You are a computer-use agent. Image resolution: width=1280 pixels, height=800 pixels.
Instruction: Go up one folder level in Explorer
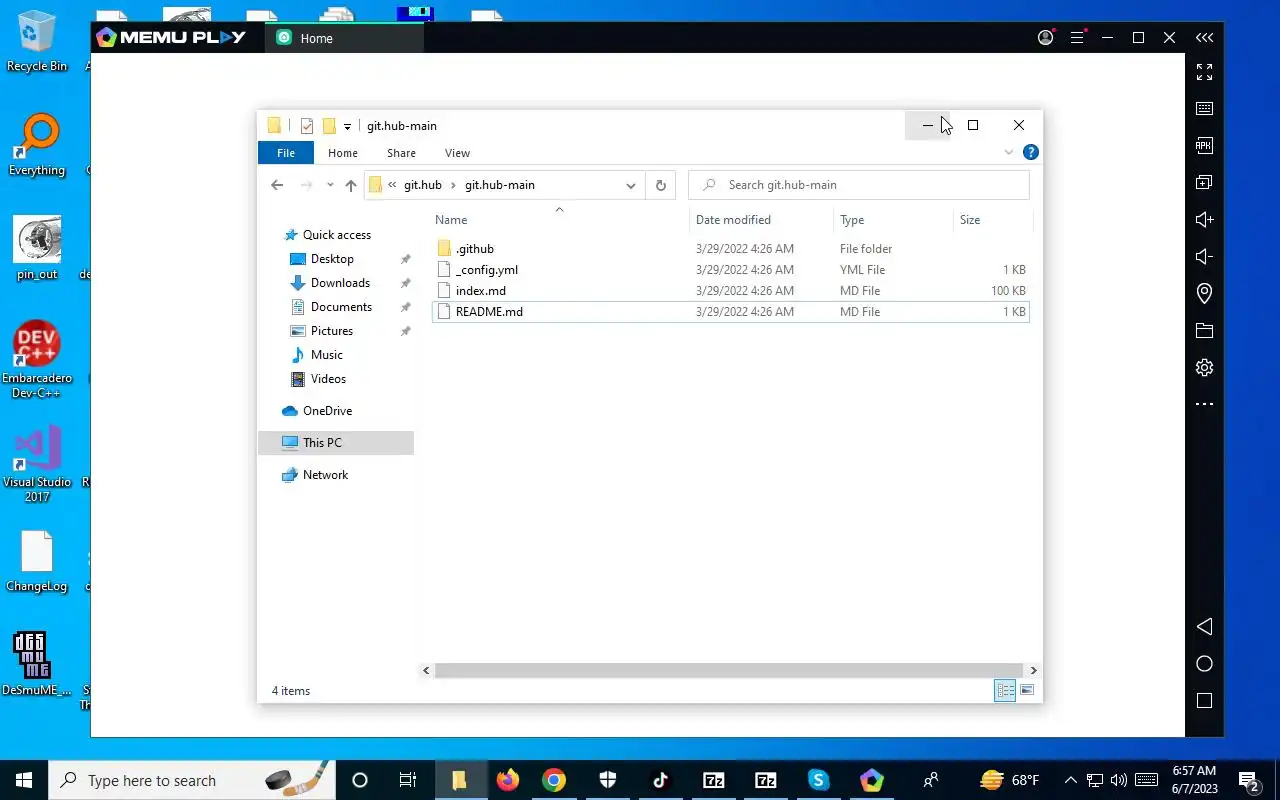point(351,185)
